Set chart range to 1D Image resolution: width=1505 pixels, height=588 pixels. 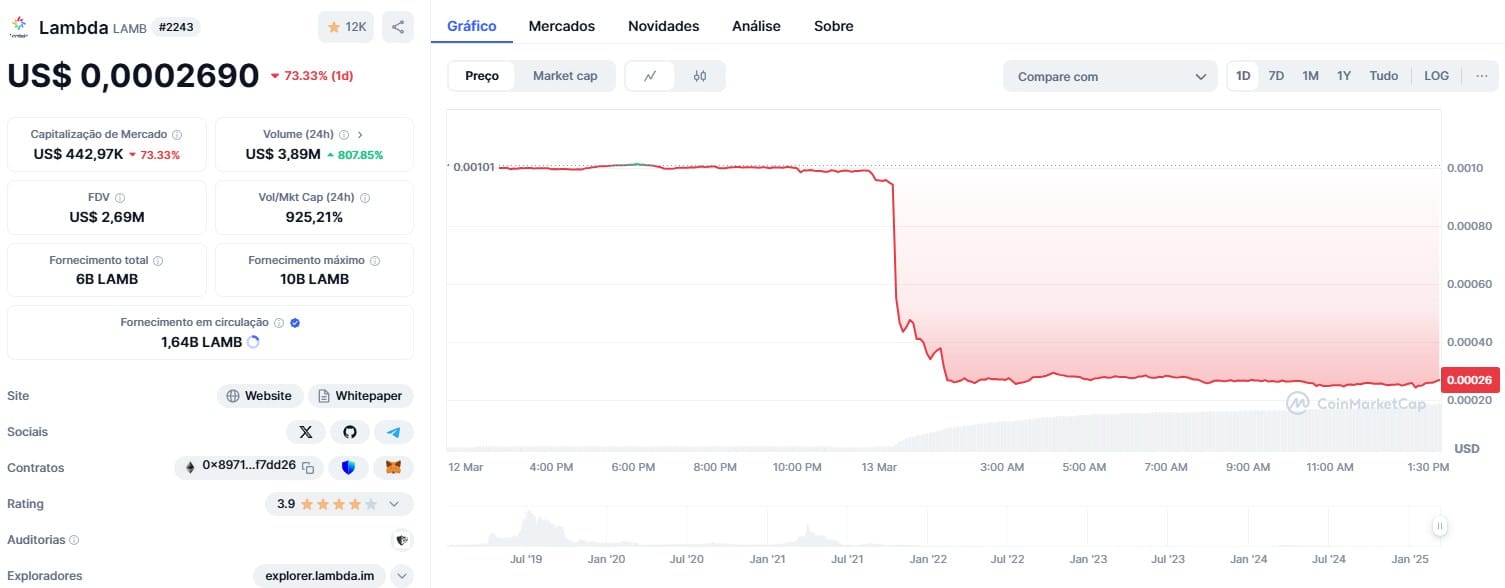click(x=1243, y=76)
